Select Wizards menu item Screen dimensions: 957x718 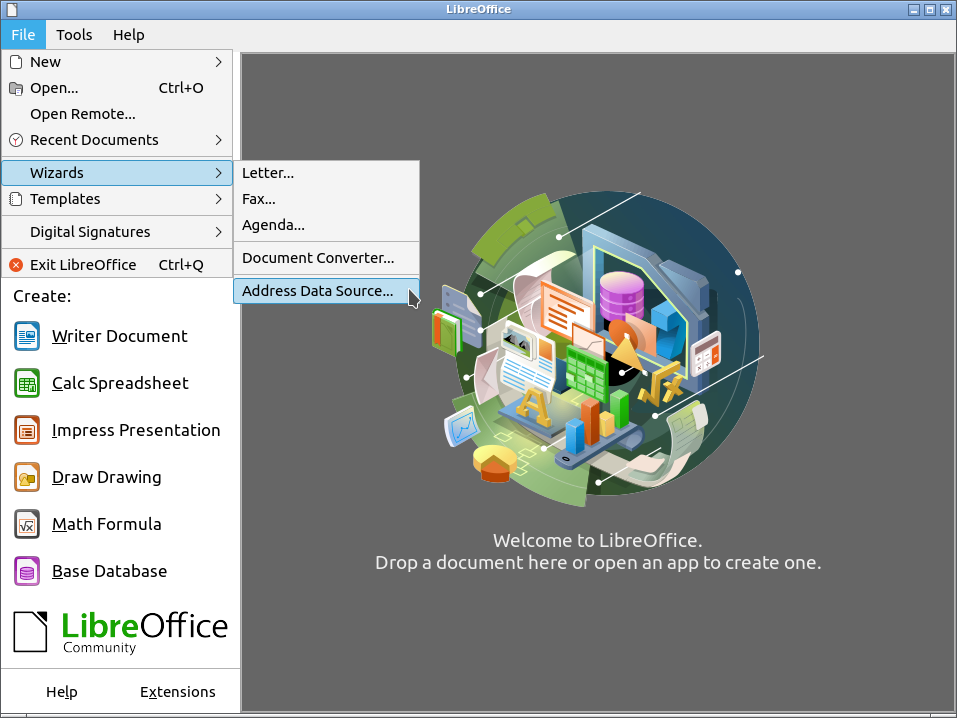tap(117, 173)
